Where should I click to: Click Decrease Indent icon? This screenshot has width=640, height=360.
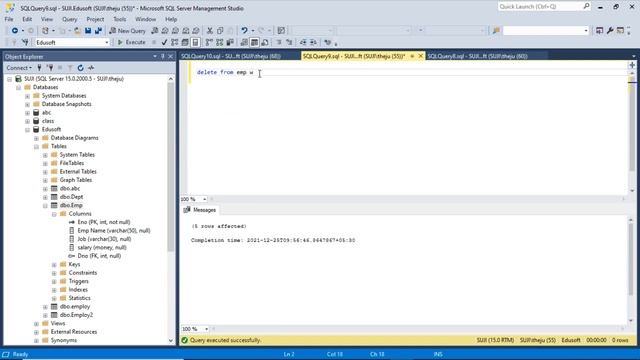point(303,42)
